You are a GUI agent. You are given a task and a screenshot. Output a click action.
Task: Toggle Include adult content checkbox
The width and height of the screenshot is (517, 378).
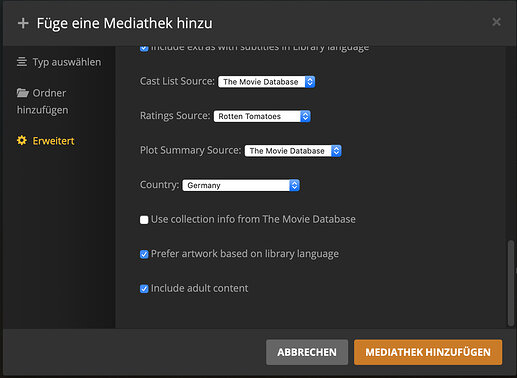pyautogui.click(x=144, y=289)
